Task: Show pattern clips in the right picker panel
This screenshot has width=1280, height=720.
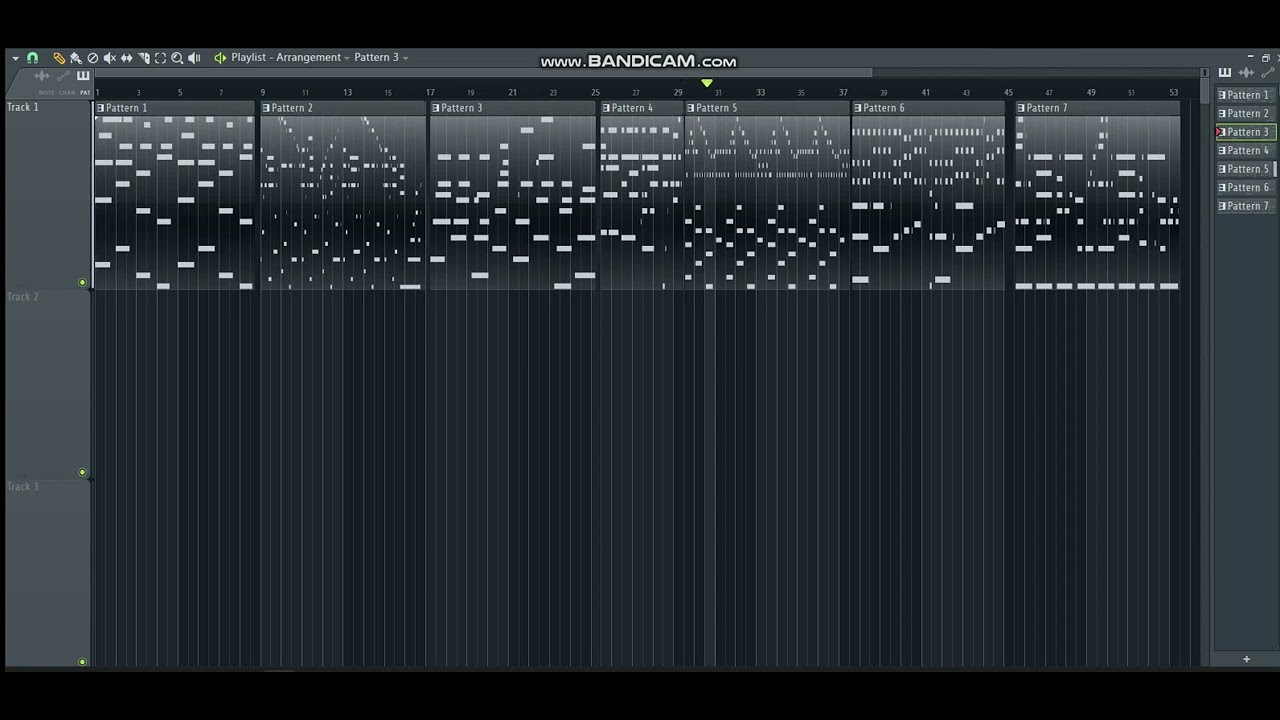Action: pos(1225,73)
